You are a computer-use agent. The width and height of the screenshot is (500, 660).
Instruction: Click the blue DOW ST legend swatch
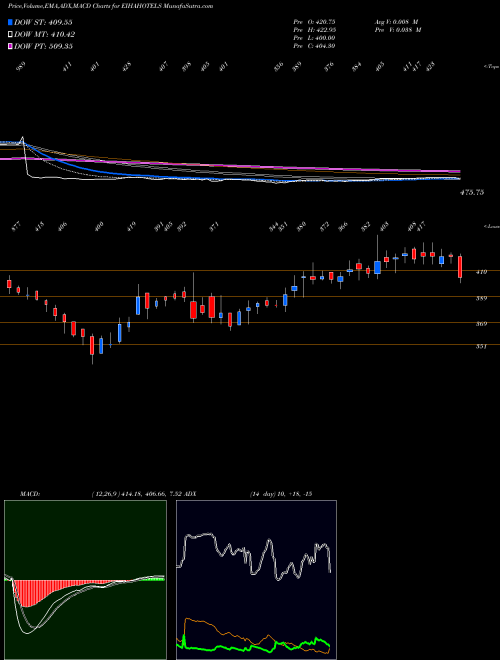[10, 22]
